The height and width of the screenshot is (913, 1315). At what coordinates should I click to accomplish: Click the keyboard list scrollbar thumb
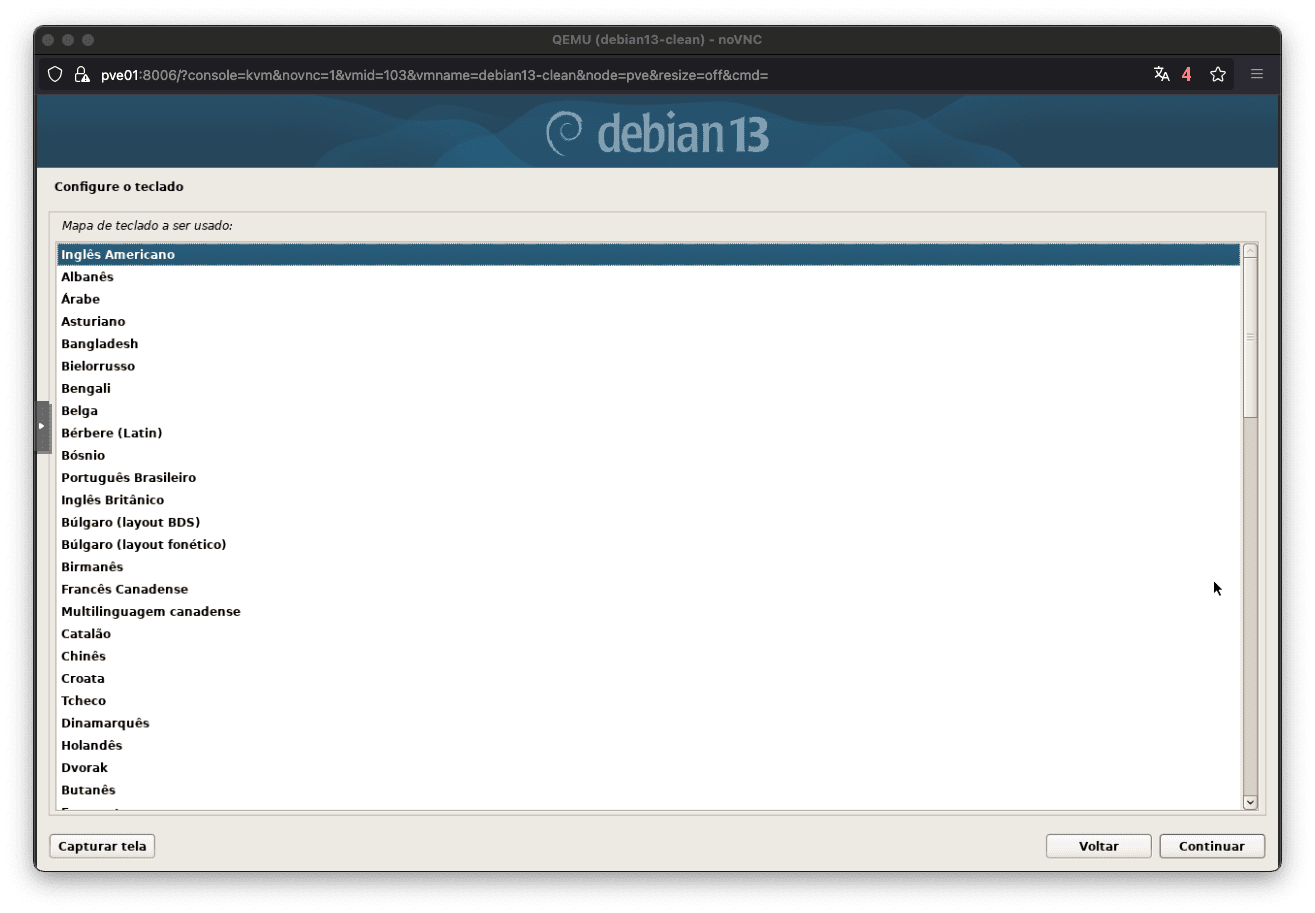coord(1249,338)
